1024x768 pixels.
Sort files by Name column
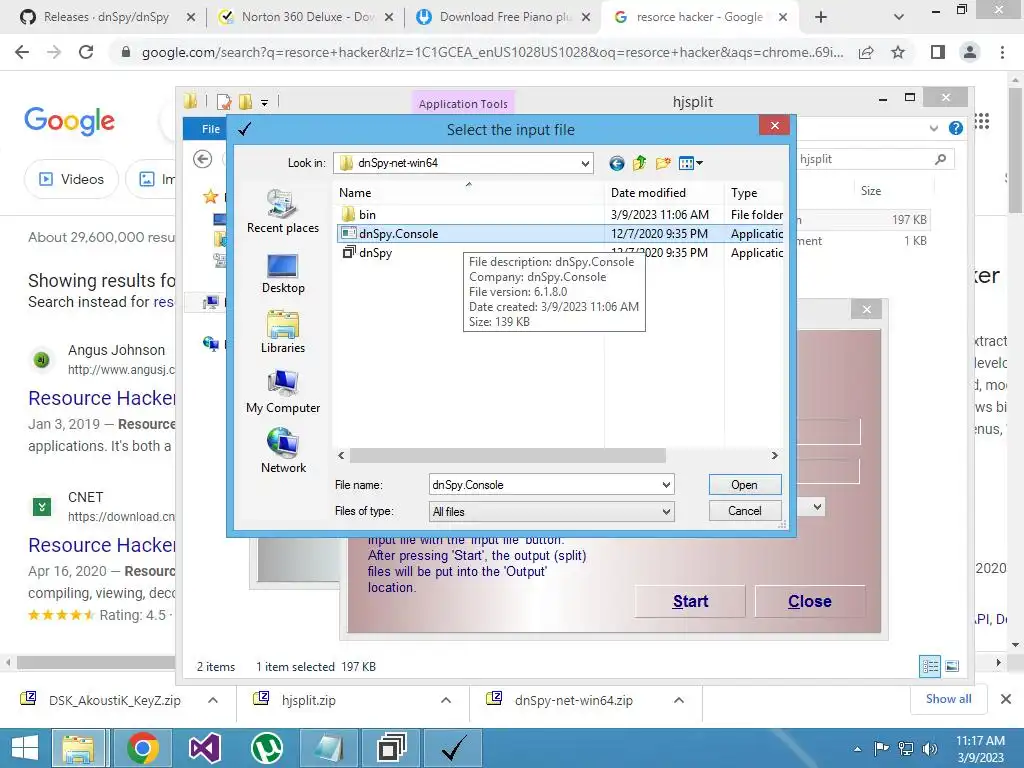(x=355, y=193)
